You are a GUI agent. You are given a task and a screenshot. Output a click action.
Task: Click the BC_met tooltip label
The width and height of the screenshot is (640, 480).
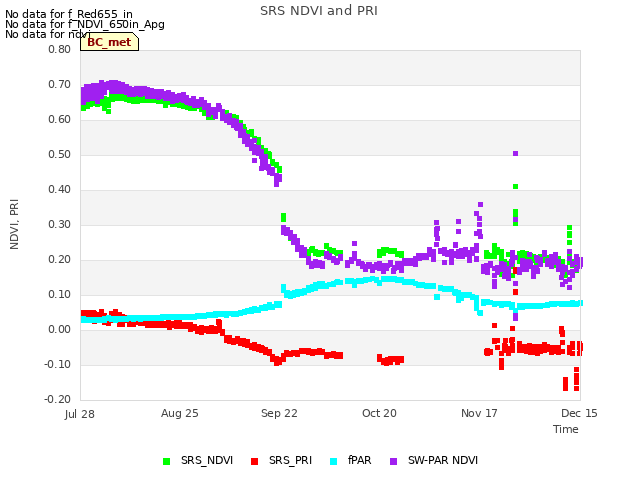coord(109,42)
